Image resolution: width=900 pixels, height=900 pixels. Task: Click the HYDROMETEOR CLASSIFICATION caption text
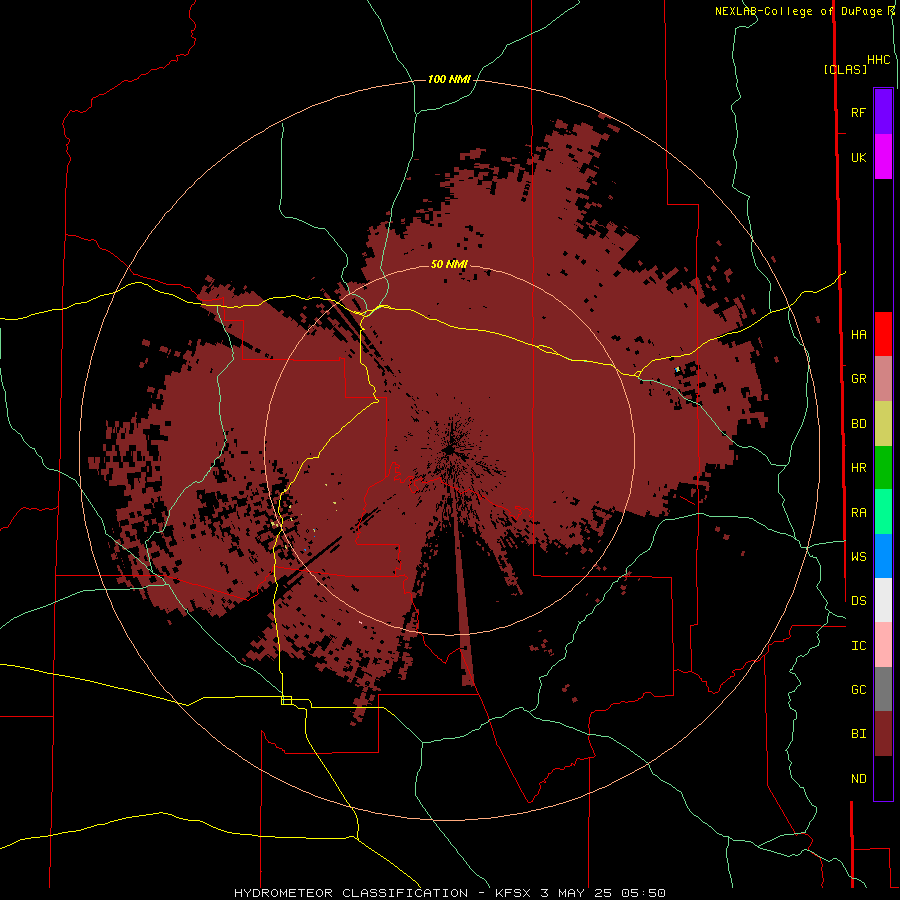(x=351, y=893)
